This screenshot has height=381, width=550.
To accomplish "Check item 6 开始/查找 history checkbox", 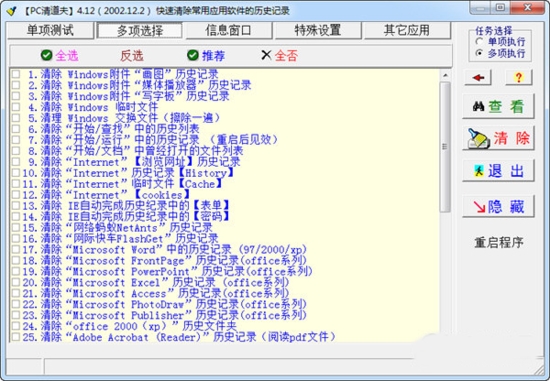I will (16, 129).
